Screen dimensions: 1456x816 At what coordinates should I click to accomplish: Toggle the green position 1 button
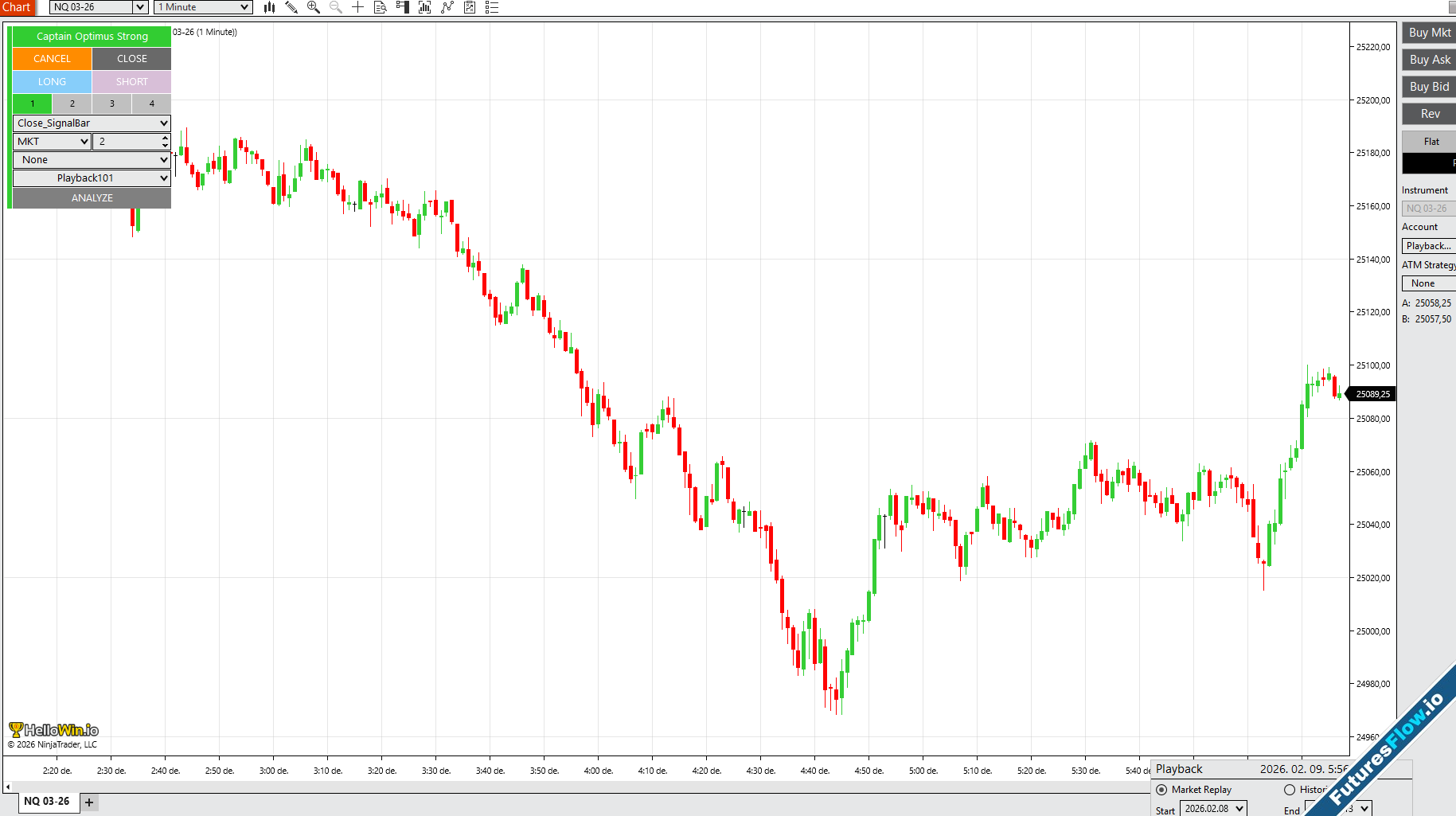point(32,103)
